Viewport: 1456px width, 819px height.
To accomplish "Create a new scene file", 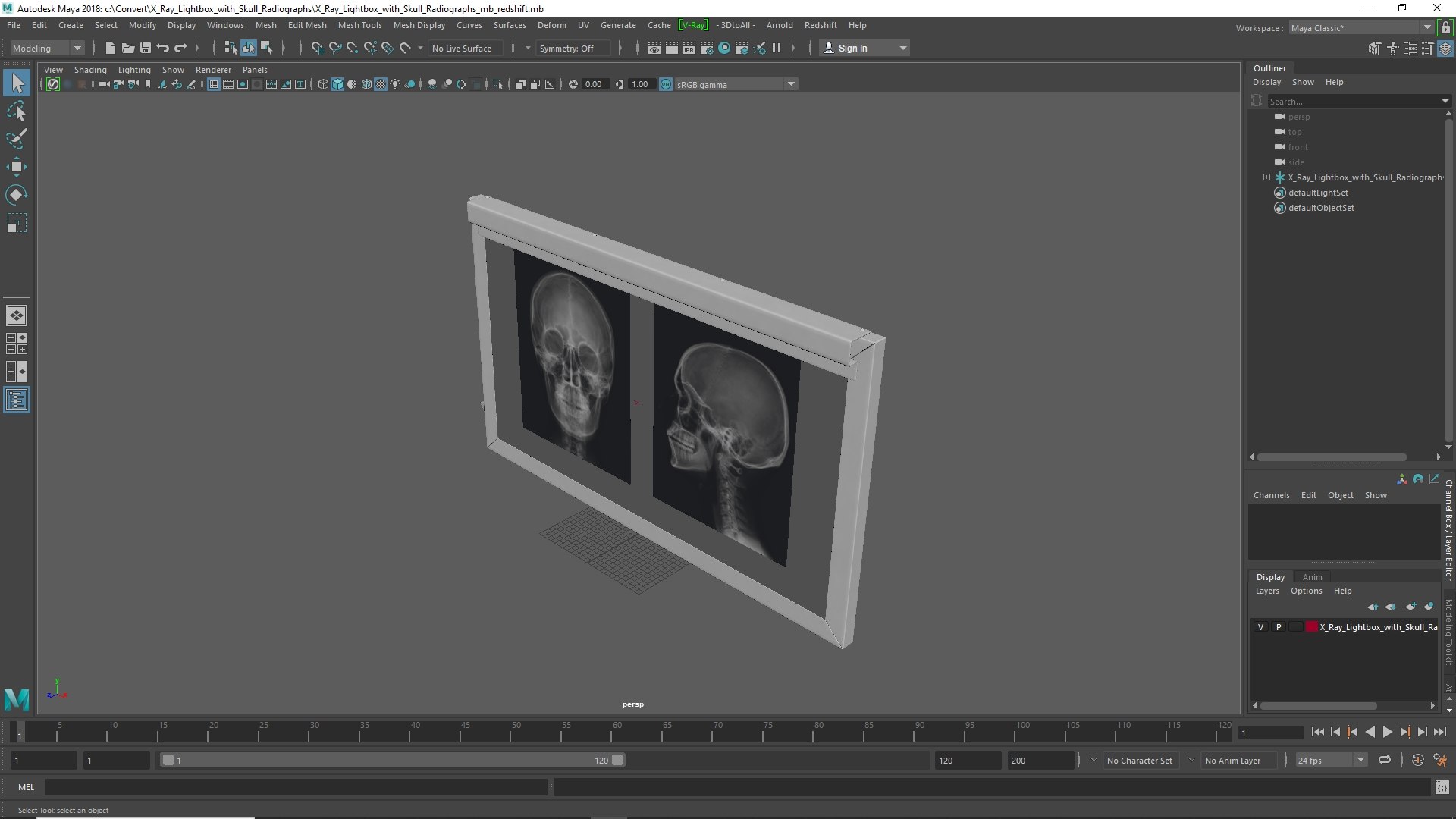I will (x=110, y=48).
